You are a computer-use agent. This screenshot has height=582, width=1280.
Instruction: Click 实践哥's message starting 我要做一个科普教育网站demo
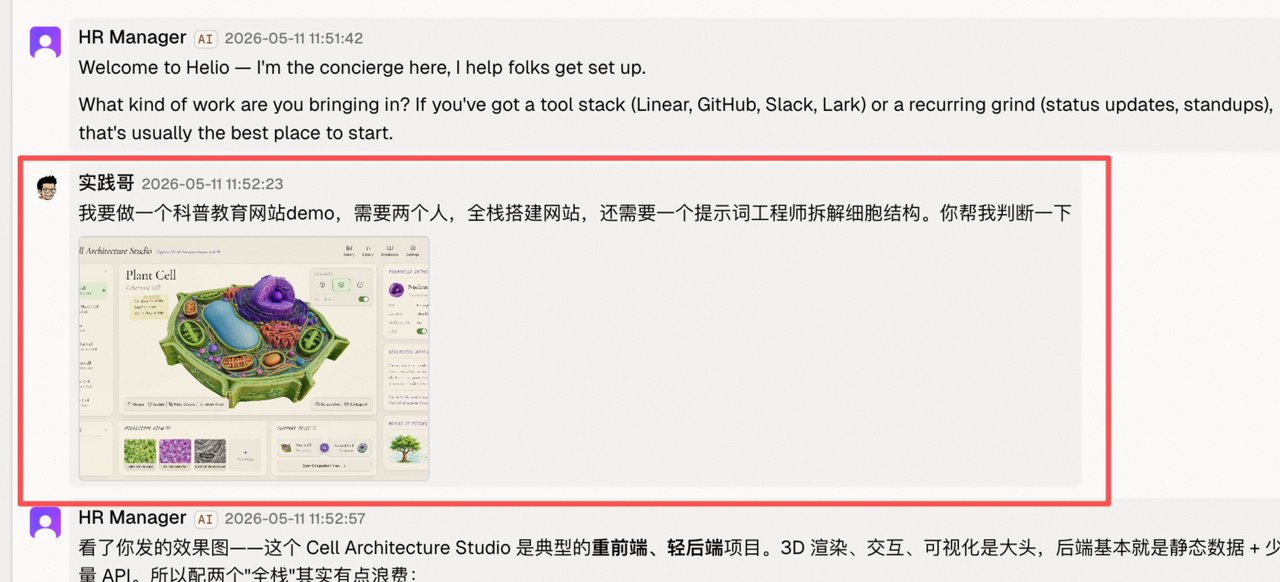point(575,213)
